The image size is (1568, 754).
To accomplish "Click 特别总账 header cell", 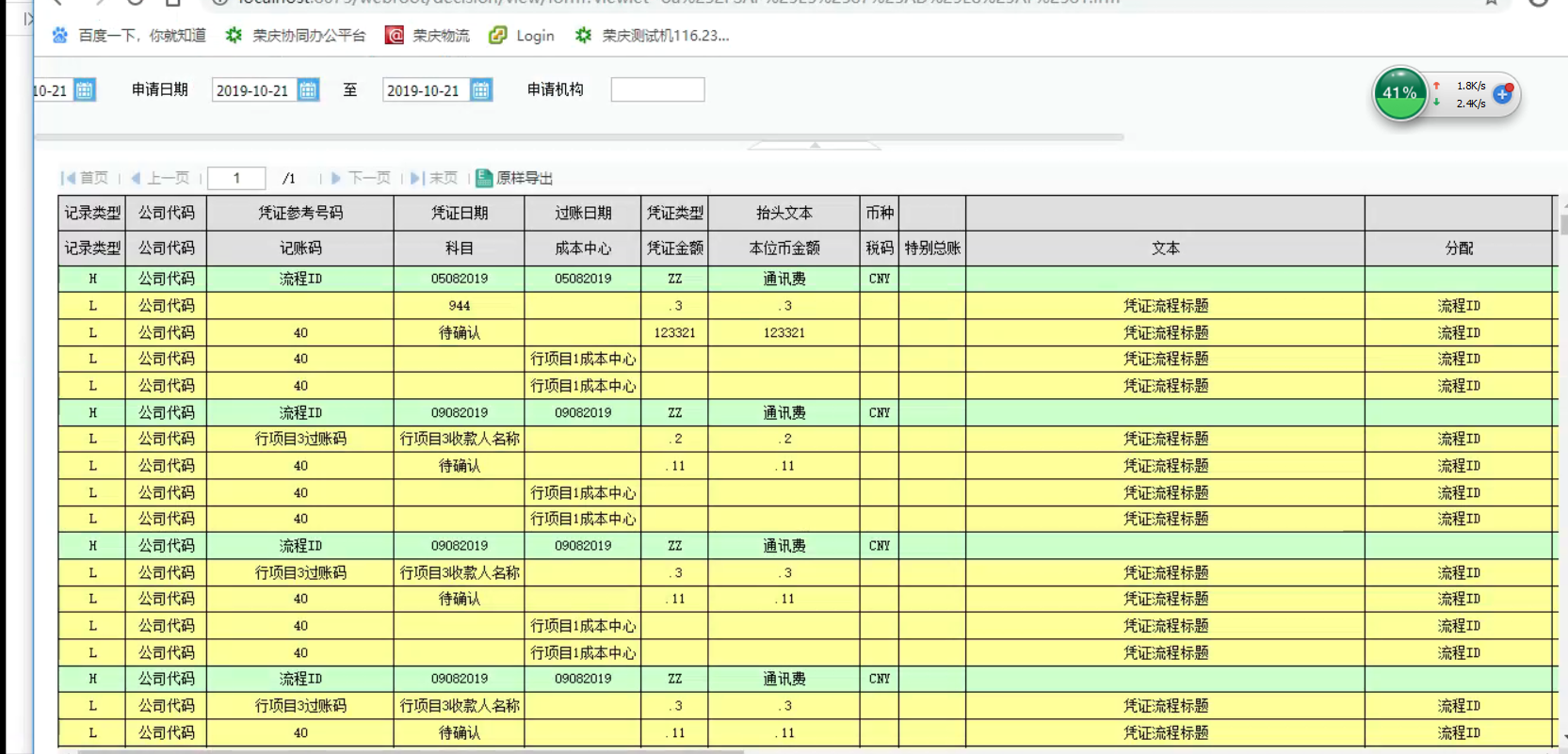I will 932,249.
